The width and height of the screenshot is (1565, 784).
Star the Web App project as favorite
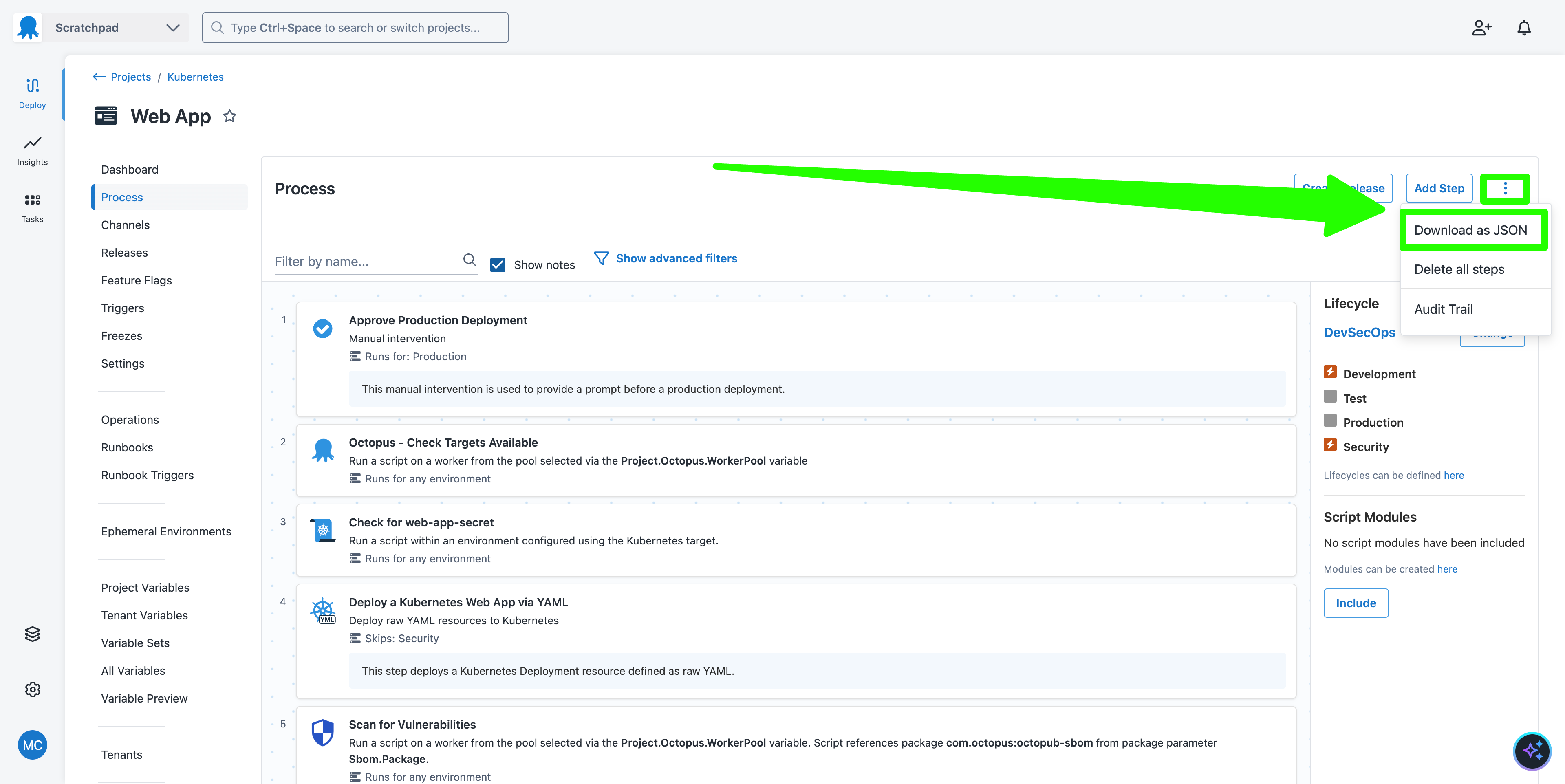[x=229, y=116]
